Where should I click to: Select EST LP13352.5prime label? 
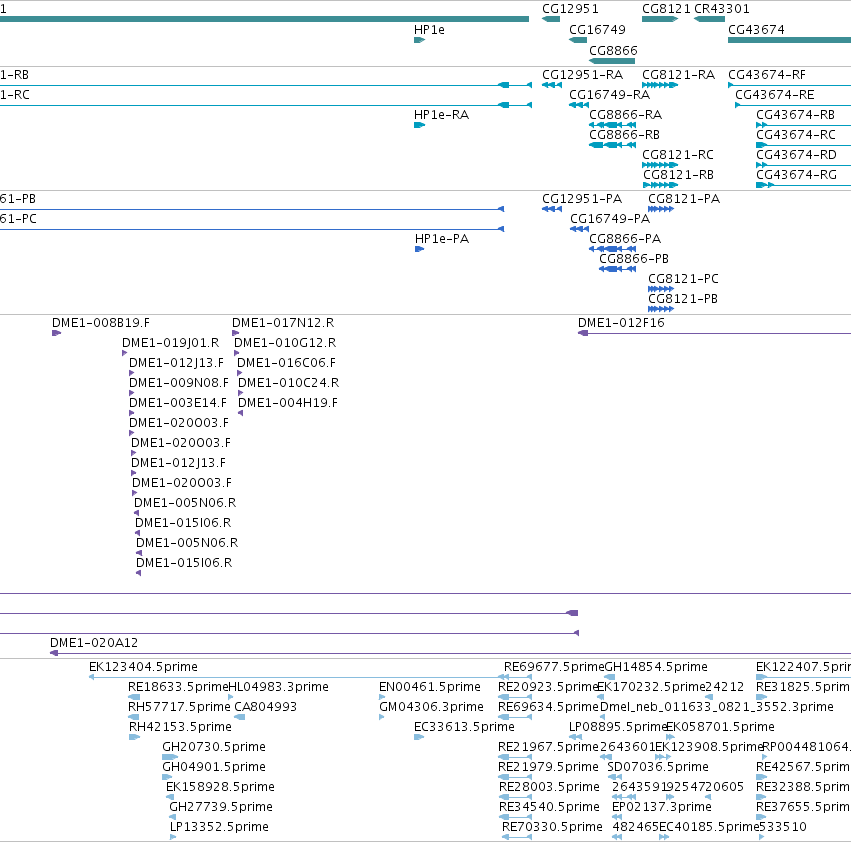(219, 827)
